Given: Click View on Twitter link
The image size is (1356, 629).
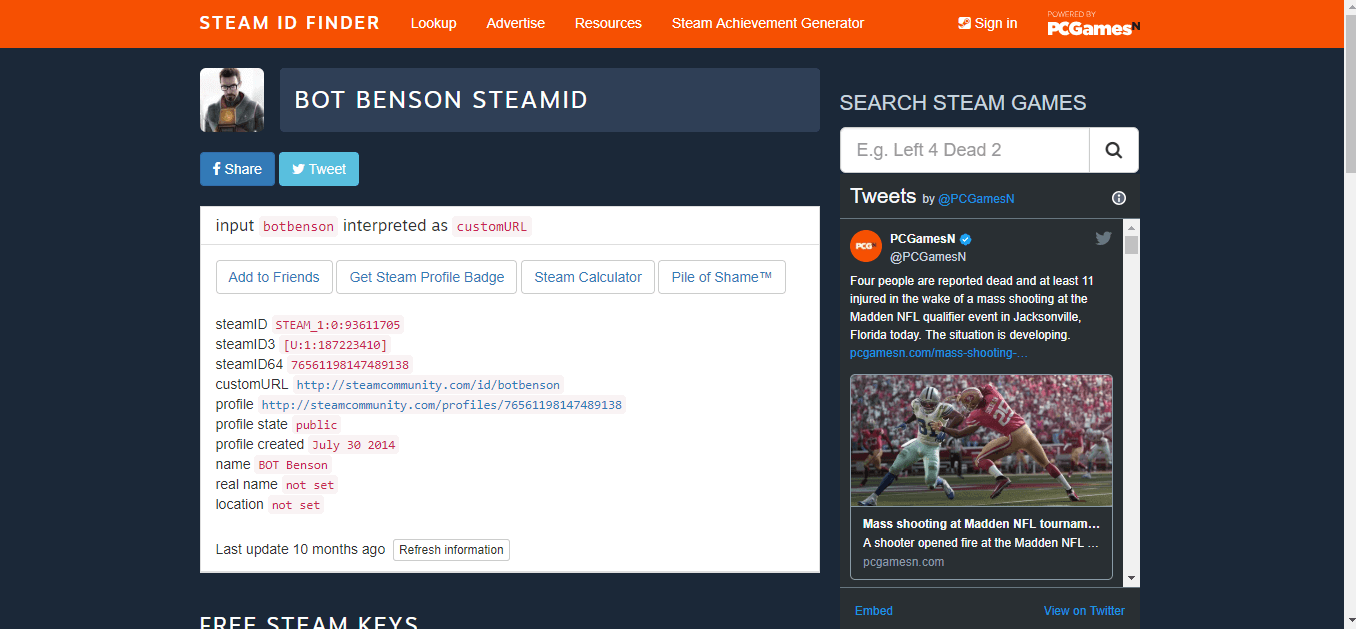Looking at the screenshot, I should [x=1084, y=611].
